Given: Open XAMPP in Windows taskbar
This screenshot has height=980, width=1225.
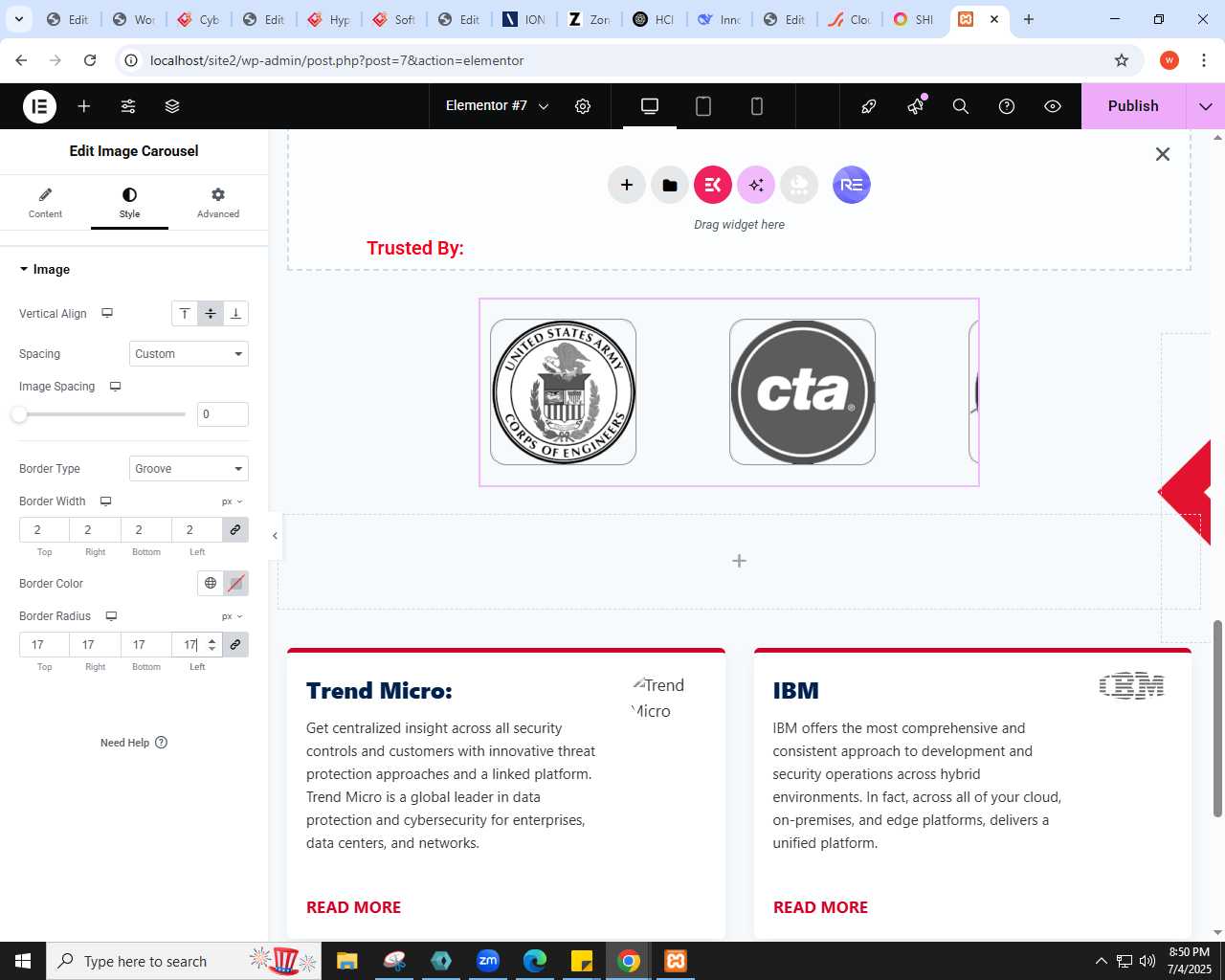Looking at the screenshot, I should coord(676,961).
